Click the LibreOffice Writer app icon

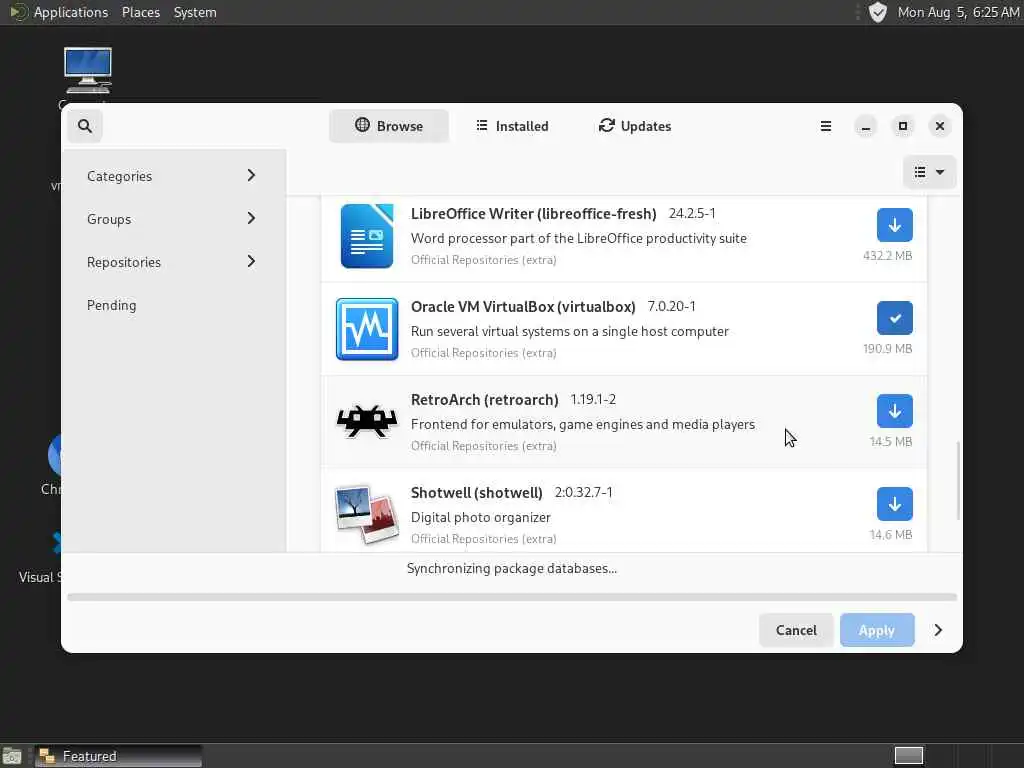[x=367, y=236]
